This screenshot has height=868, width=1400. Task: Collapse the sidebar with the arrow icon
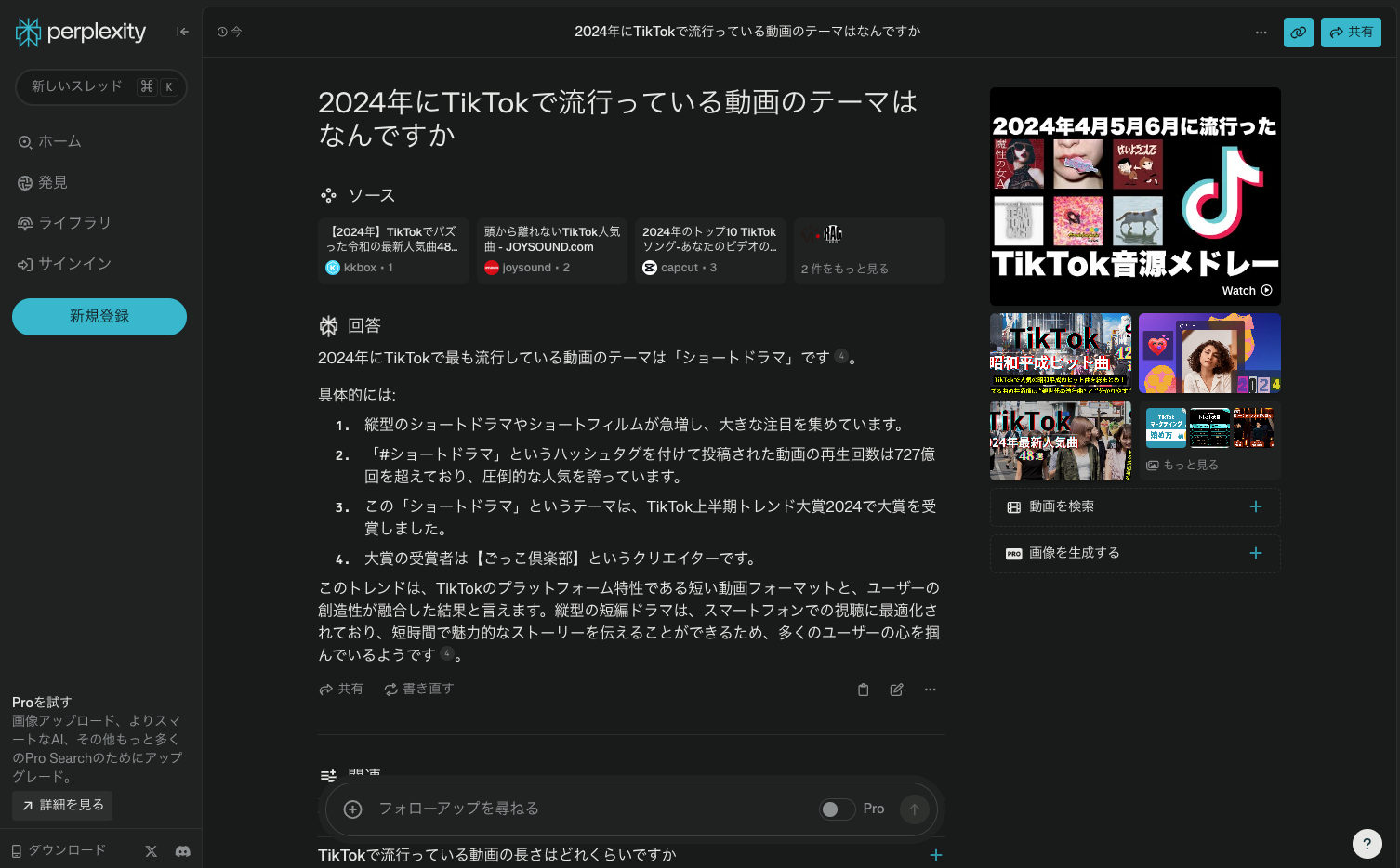pos(182,32)
